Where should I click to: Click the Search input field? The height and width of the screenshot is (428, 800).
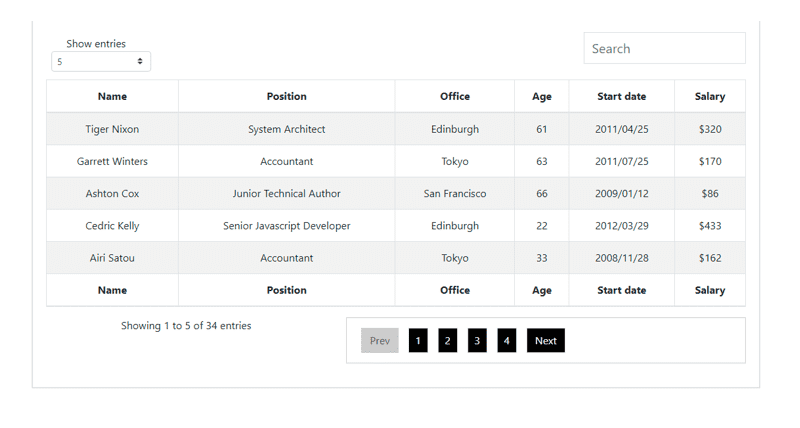(664, 48)
